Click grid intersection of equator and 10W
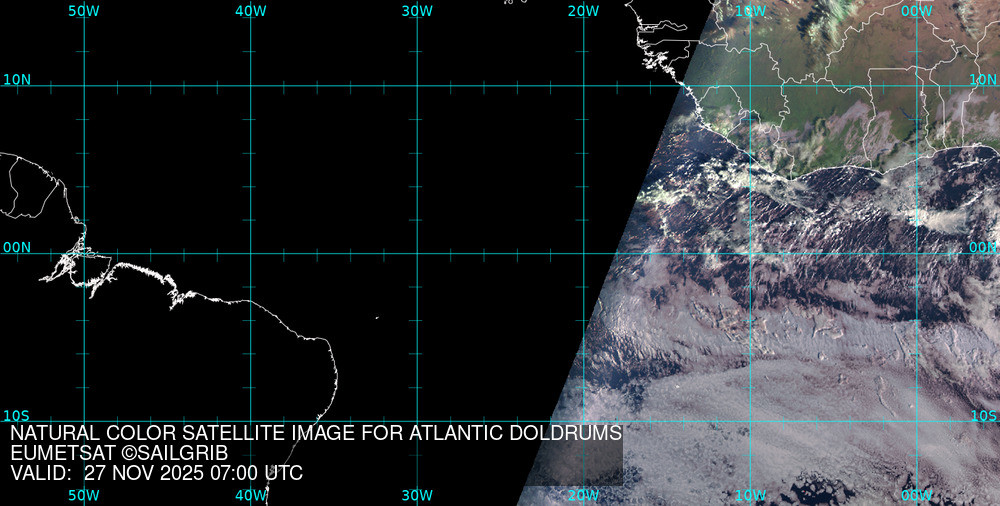Image resolution: width=1000 pixels, height=506 pixels. [x=750, y=253]
